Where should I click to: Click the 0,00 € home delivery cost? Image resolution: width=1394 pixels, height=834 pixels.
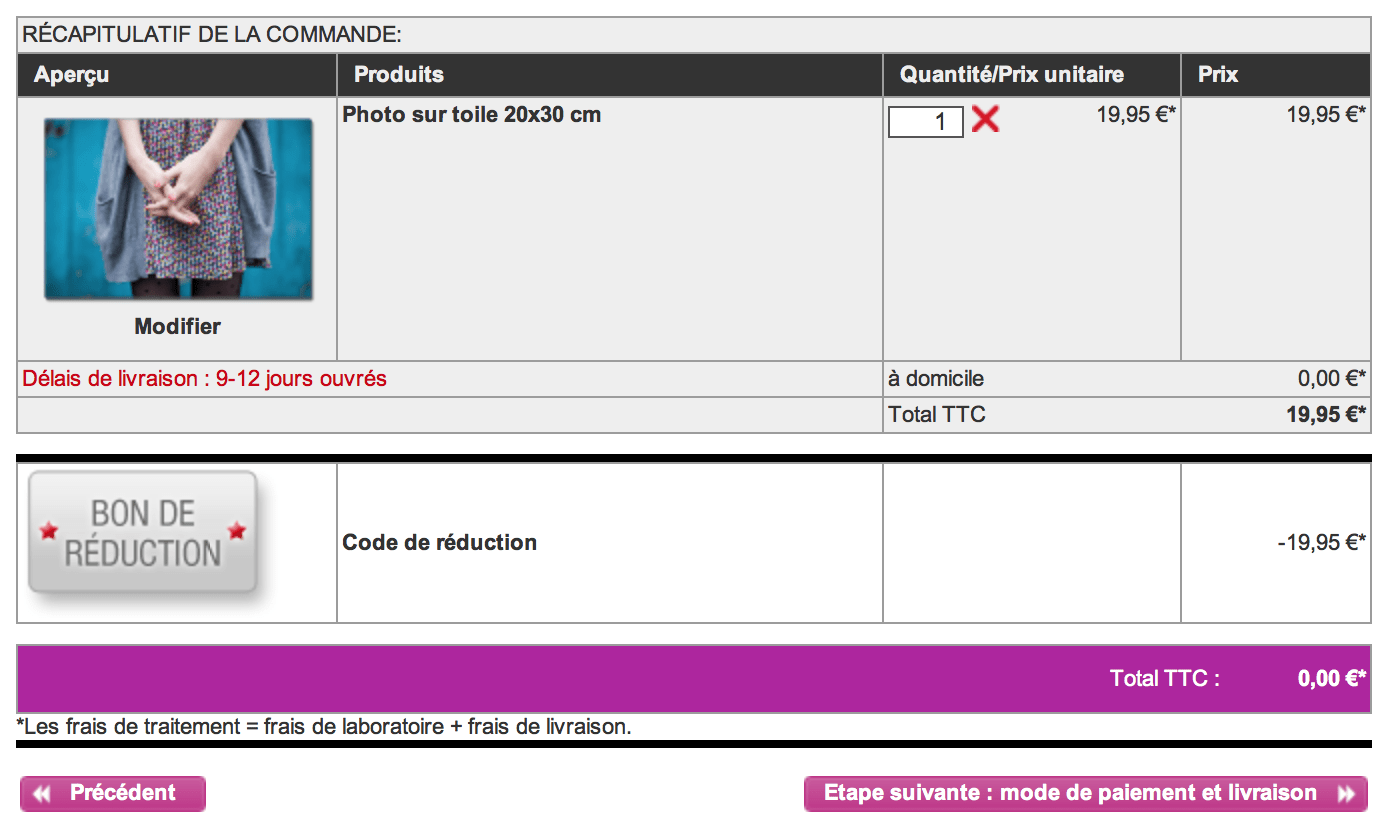(1332, 379)
